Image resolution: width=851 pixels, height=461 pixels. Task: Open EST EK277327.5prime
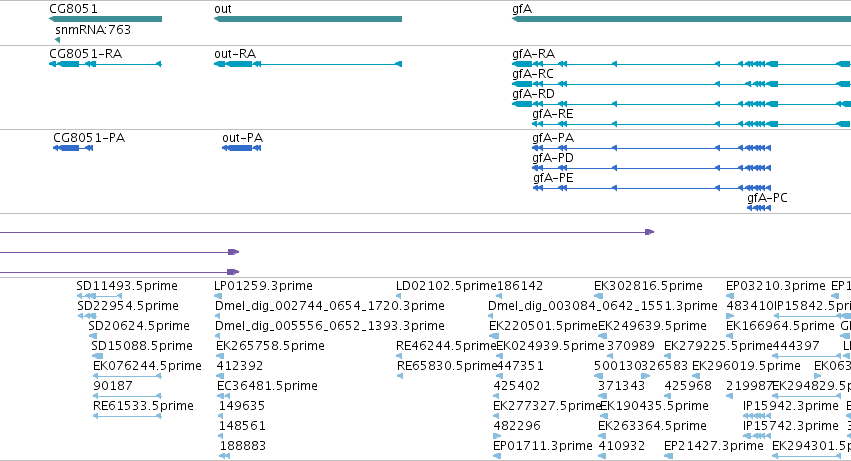pos(547,406)
